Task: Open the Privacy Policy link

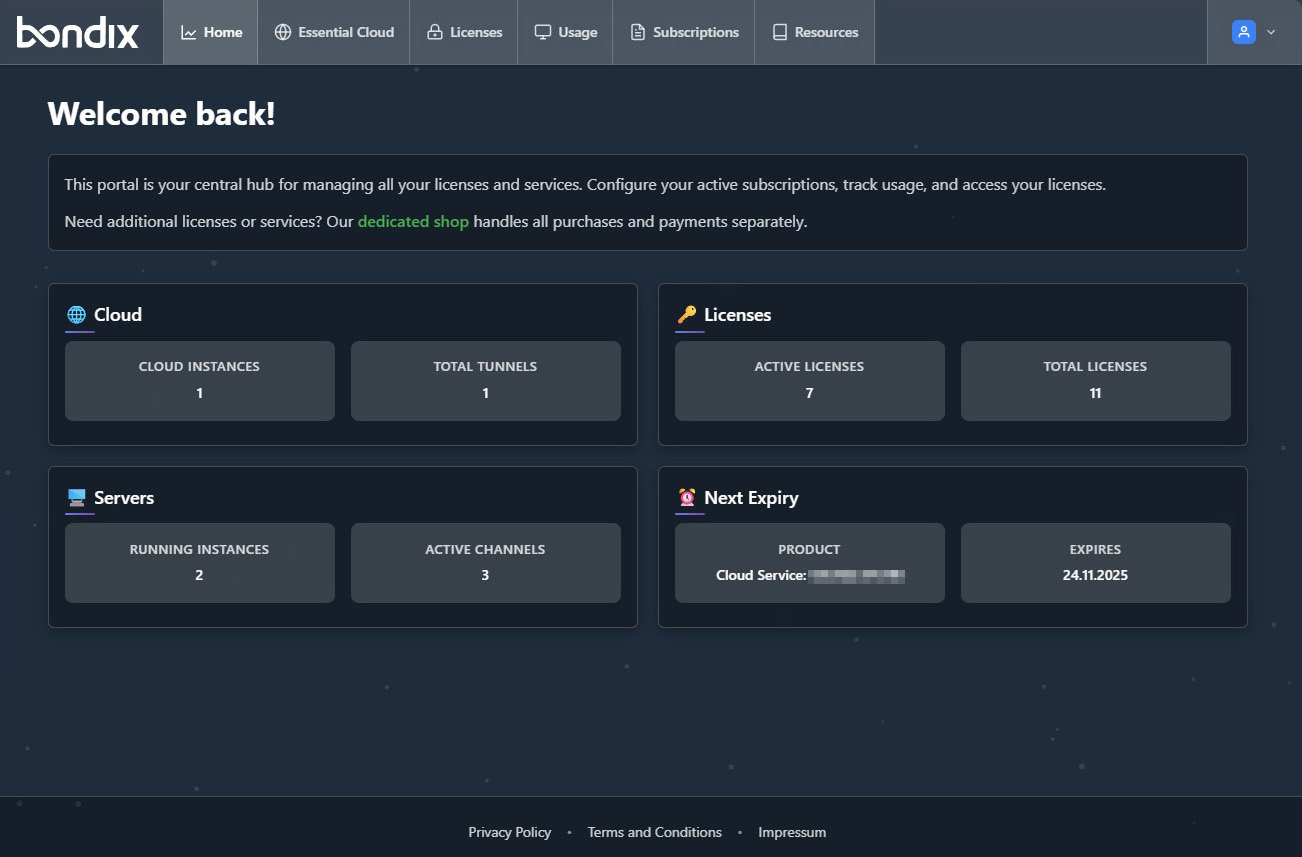Action: pos(509,832)
